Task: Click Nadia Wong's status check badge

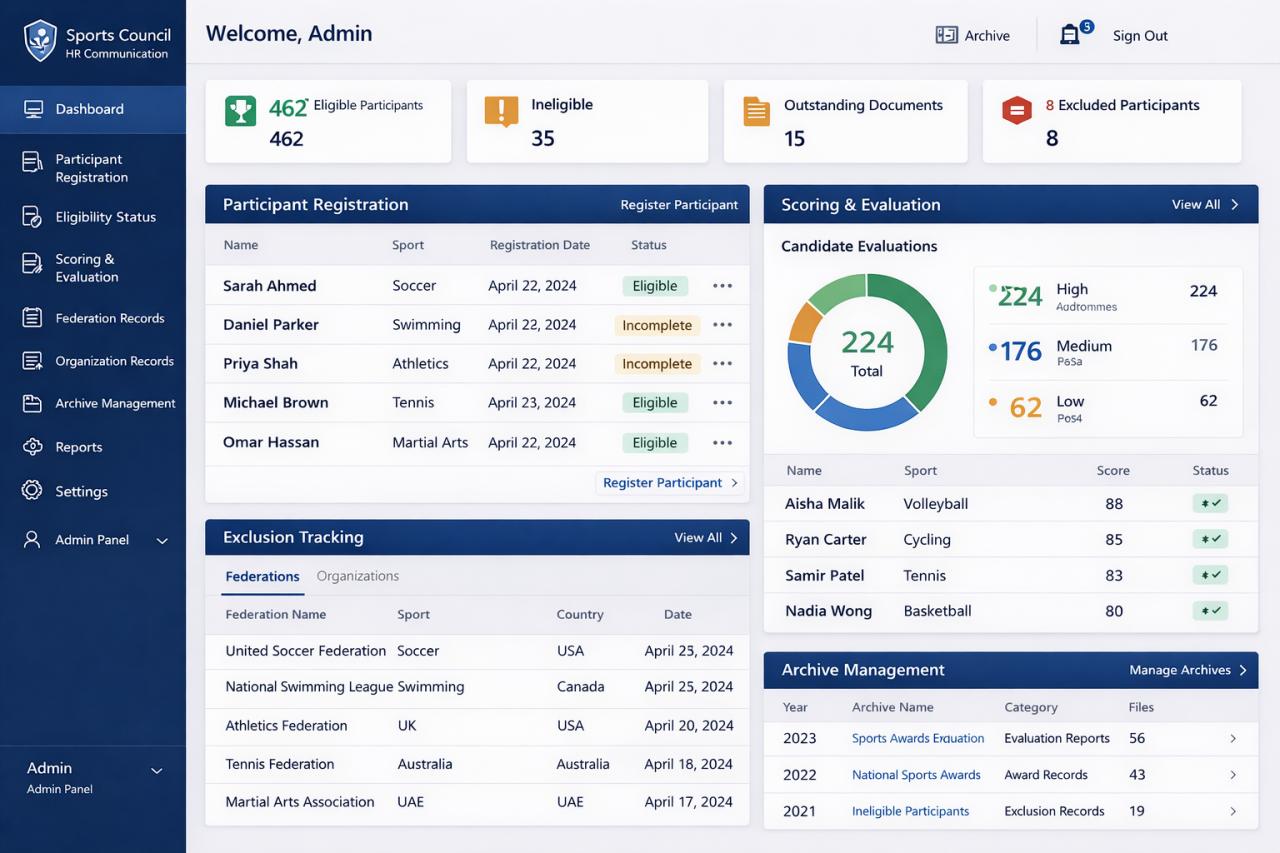Action: pyautogui.click(x=1210, y=611)
